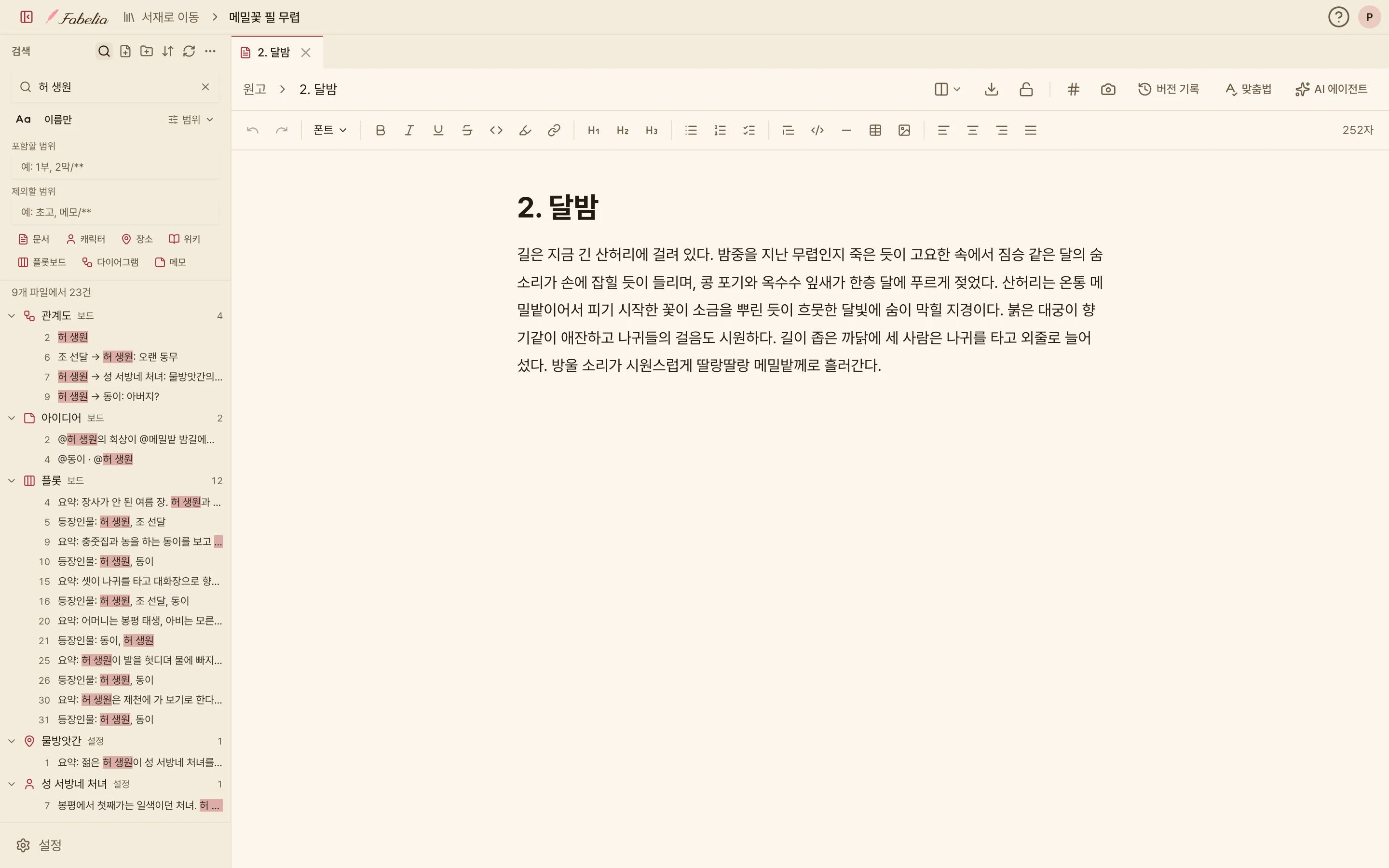1389x868 pixels.
Task: Toggle the Aa case-sensitive option
Action: (23, 120)
